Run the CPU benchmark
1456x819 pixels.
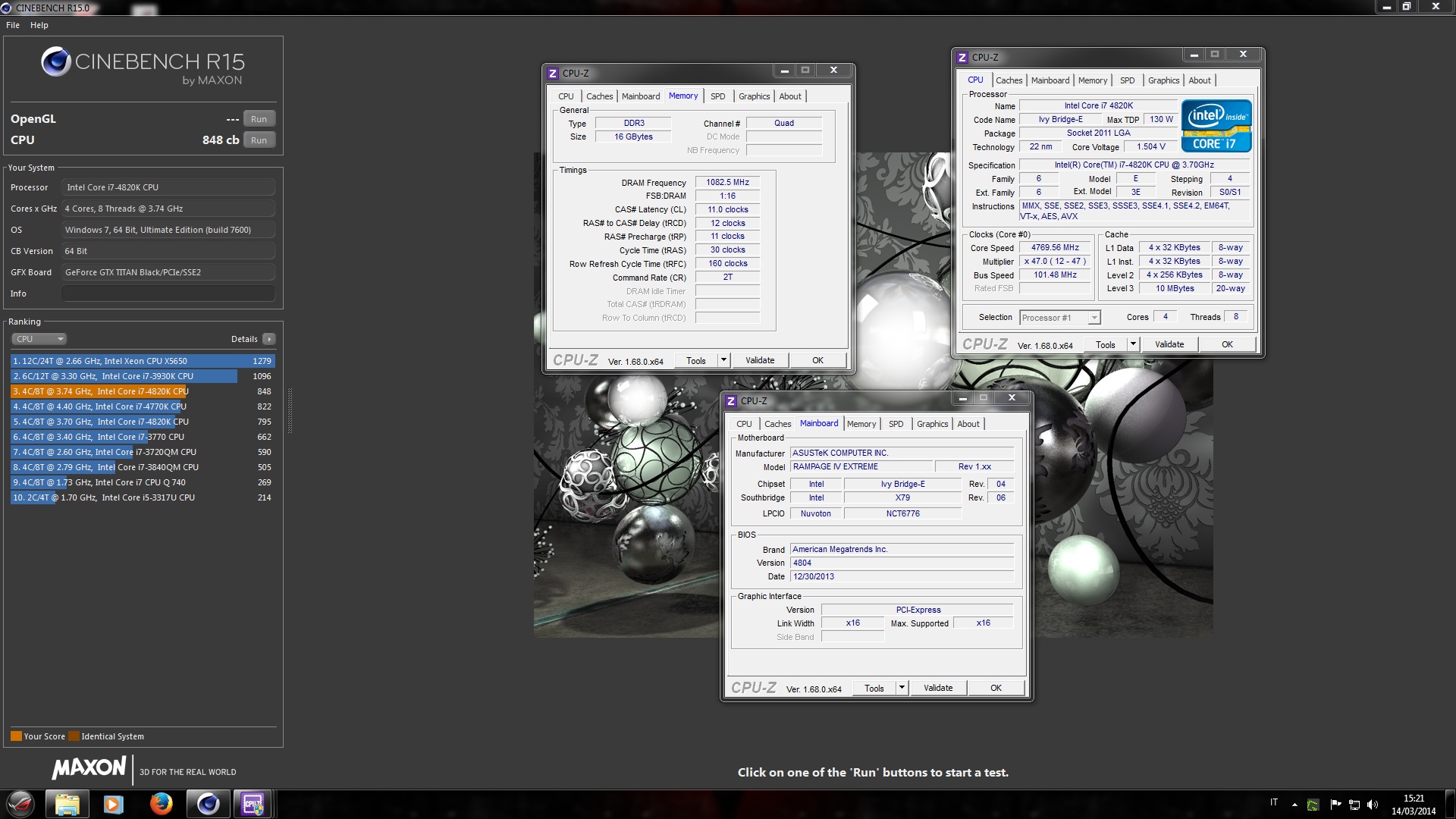(x=259, y=140)
